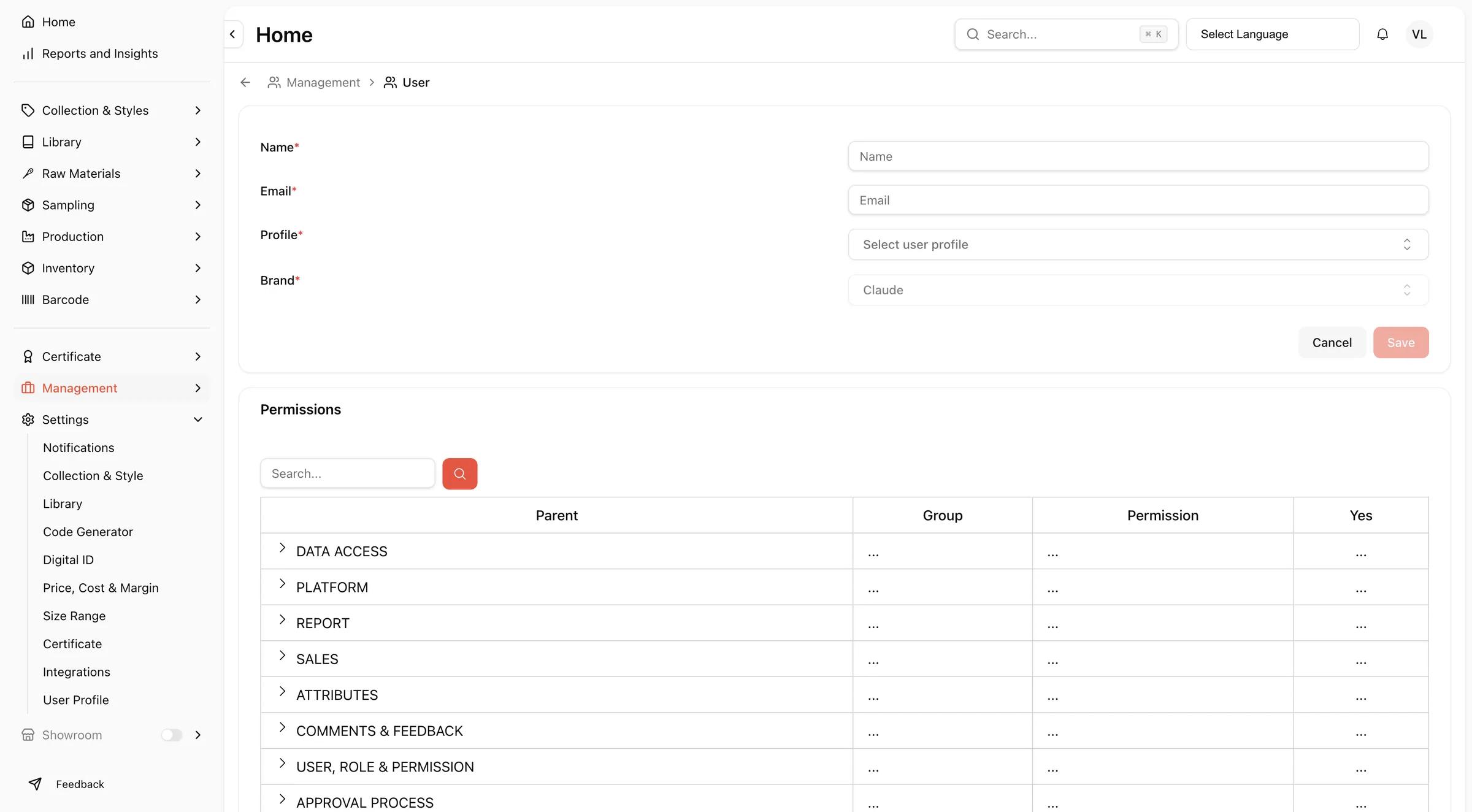This screenshot has height=812, width=1472.
Task: Click the Cancel button
Action: [1332, 342]
